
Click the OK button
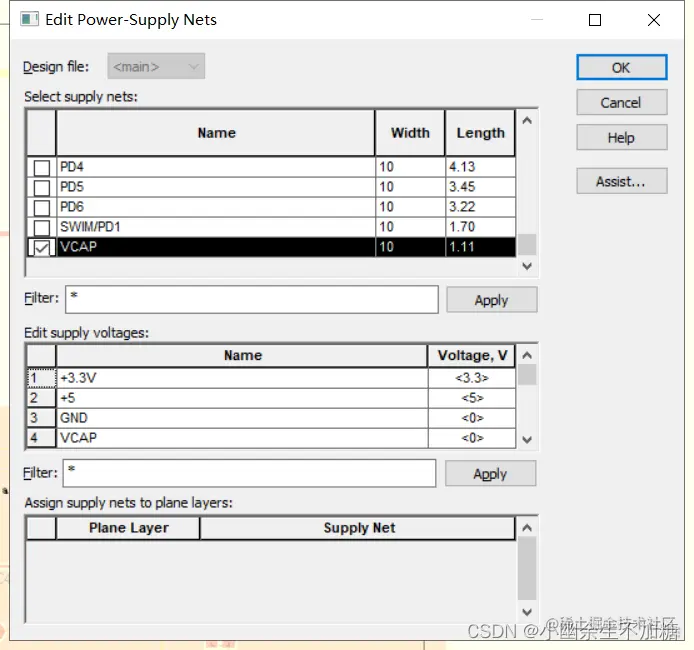click(x=621, y=67)
